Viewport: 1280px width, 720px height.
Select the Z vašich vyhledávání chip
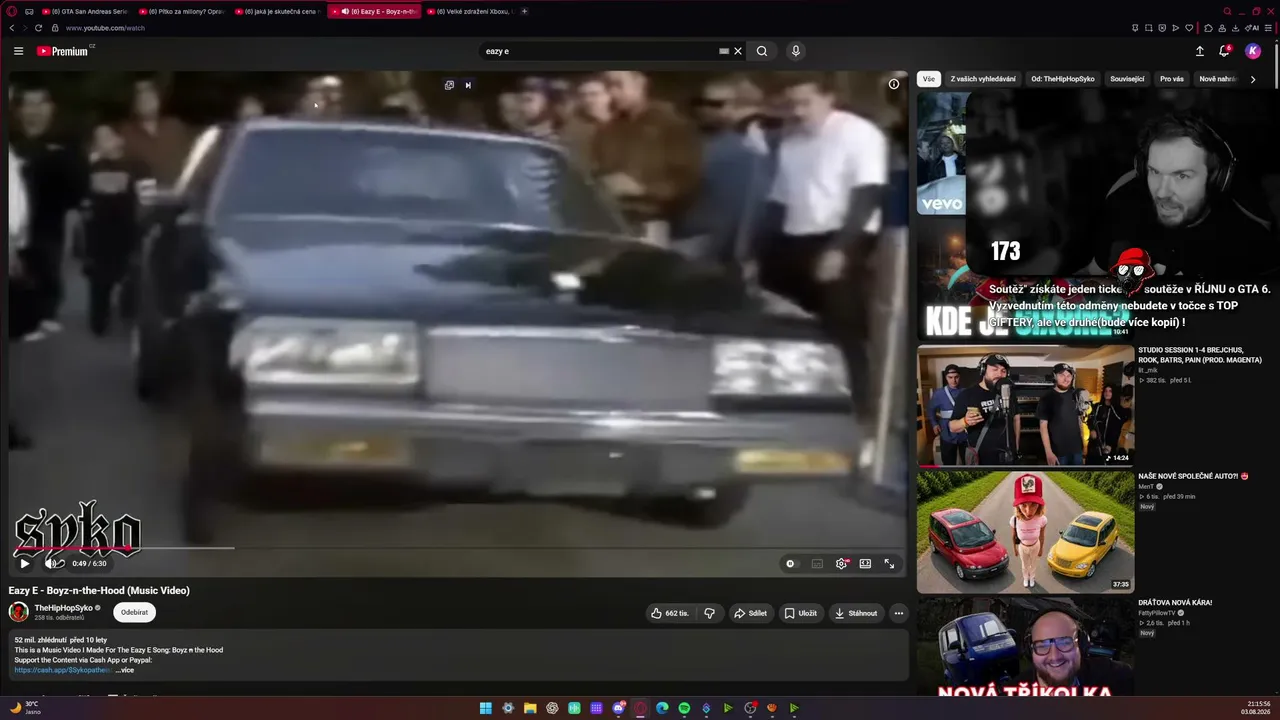click(x=983, y=79)
